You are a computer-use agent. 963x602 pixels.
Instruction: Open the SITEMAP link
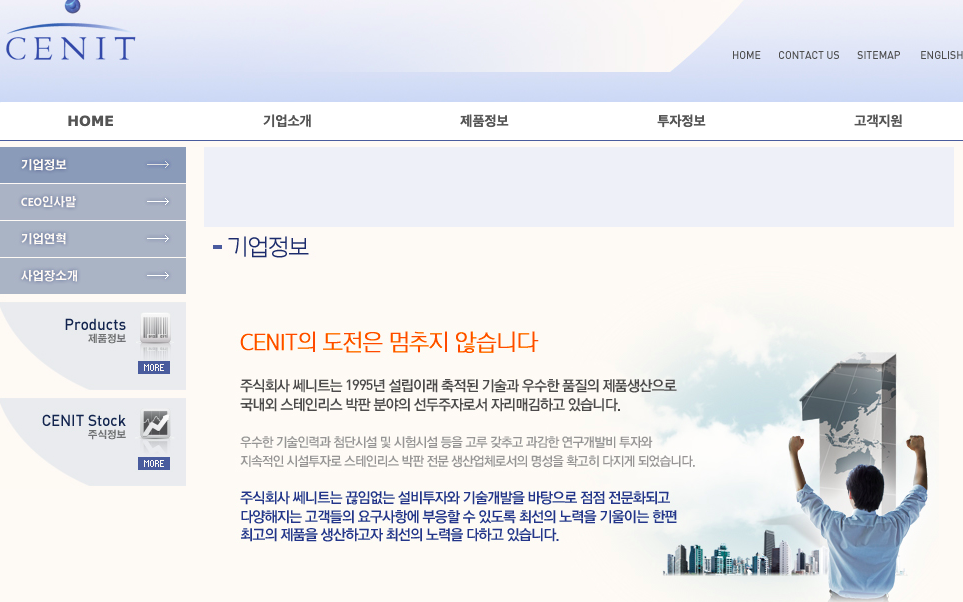[x=878, y=55]
